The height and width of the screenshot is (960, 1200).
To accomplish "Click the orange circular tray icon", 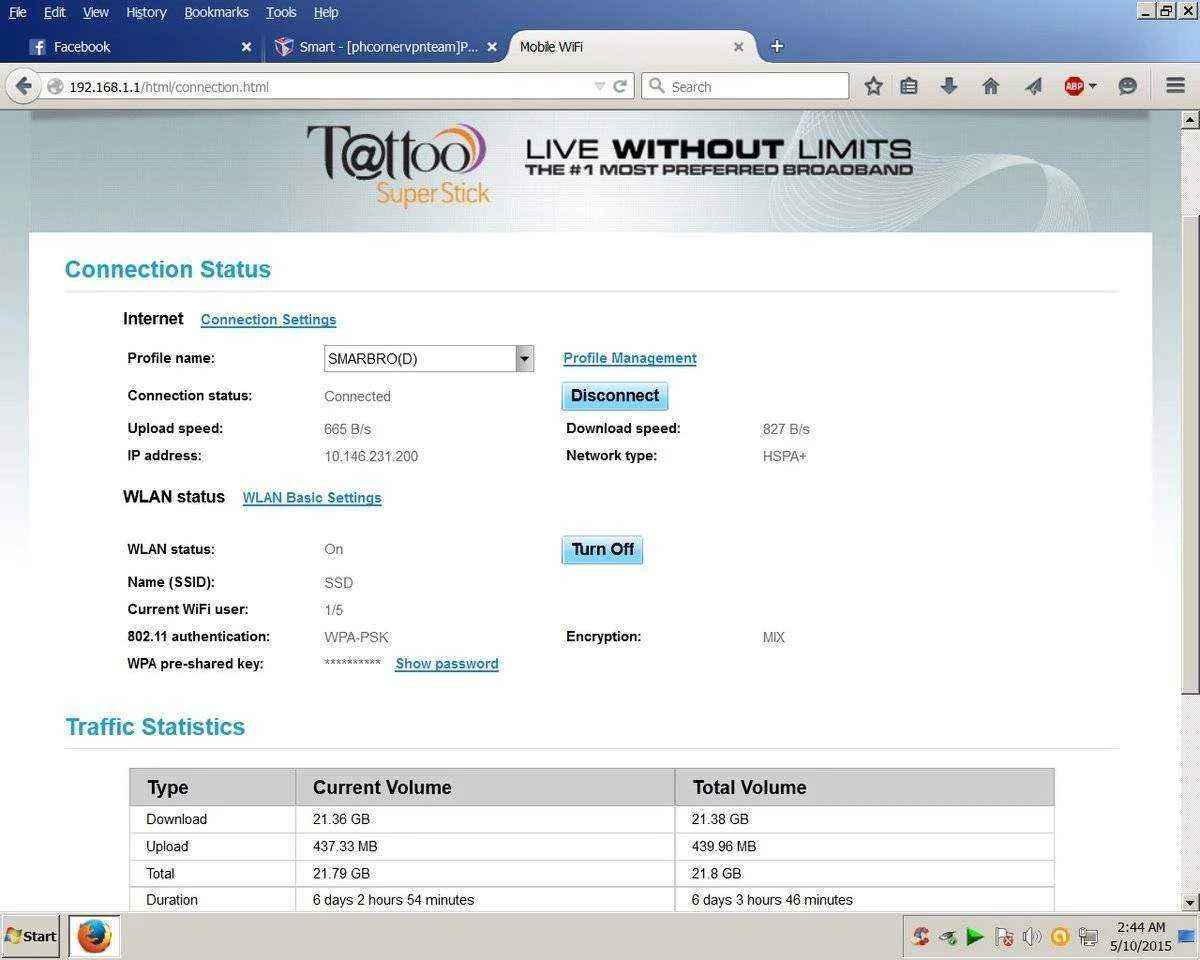I will 1059,937.
